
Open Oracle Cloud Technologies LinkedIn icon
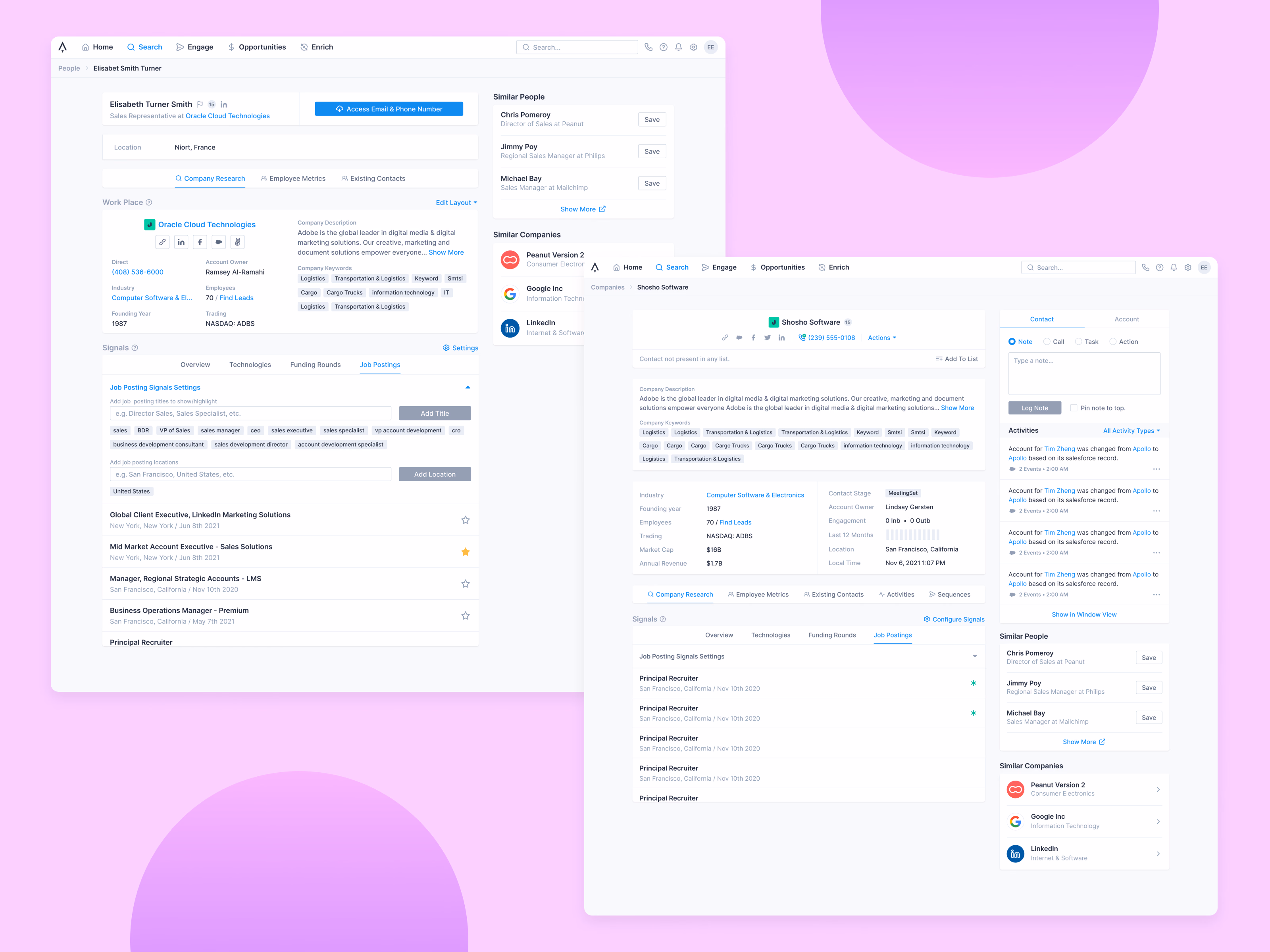181,242
